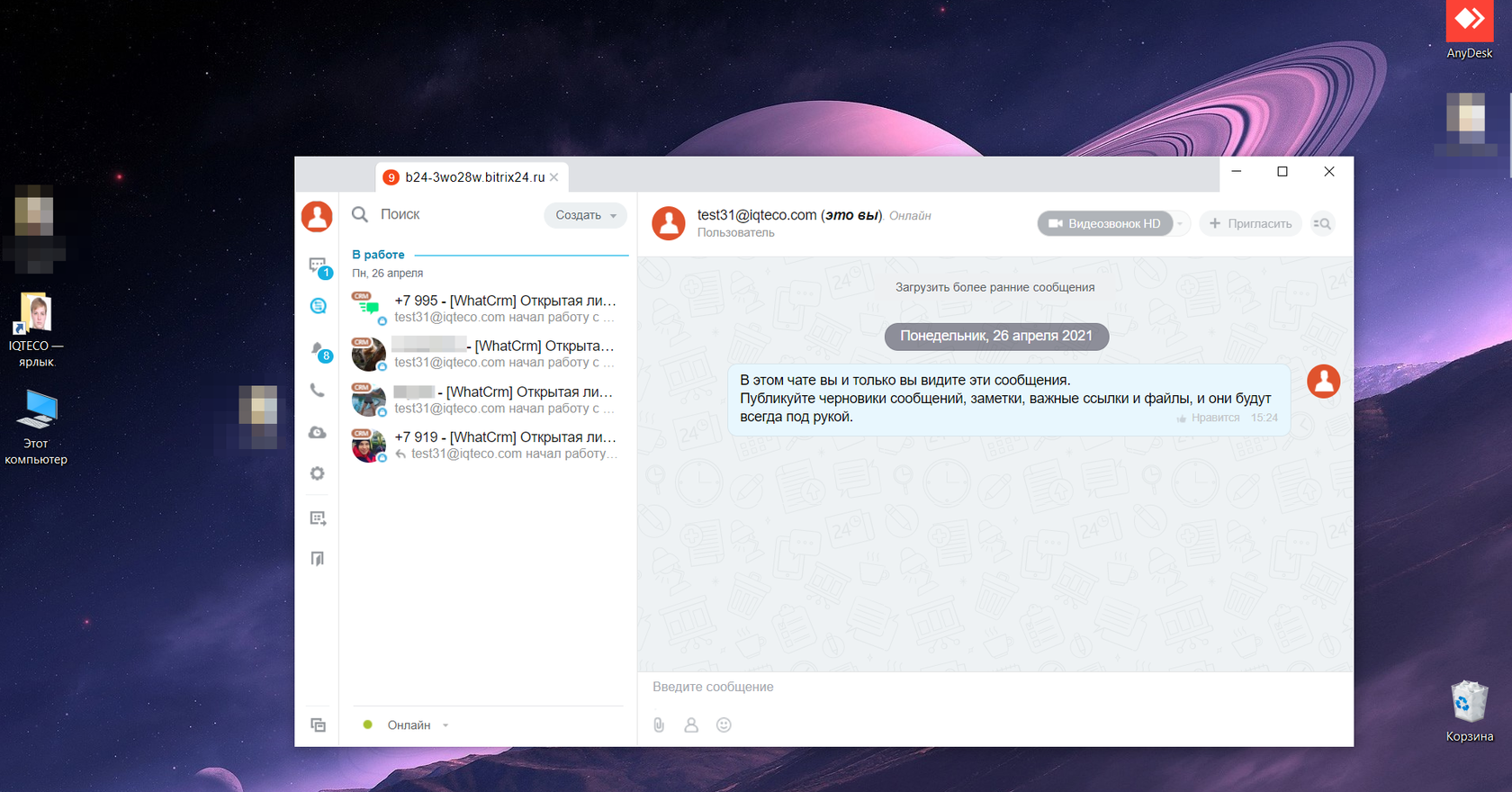Image resolution: width=1512 pixels, height=792 pixels.
Task: Select b24-3wo28w.bitrix24.ru tab
Action: (472, 177)
